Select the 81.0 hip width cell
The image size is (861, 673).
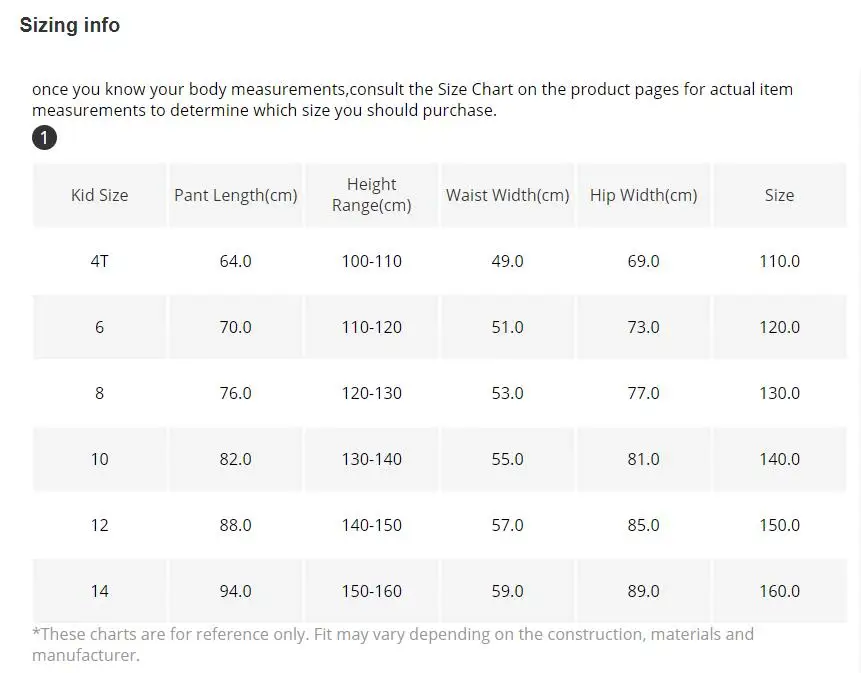click(x=644, y=459)
